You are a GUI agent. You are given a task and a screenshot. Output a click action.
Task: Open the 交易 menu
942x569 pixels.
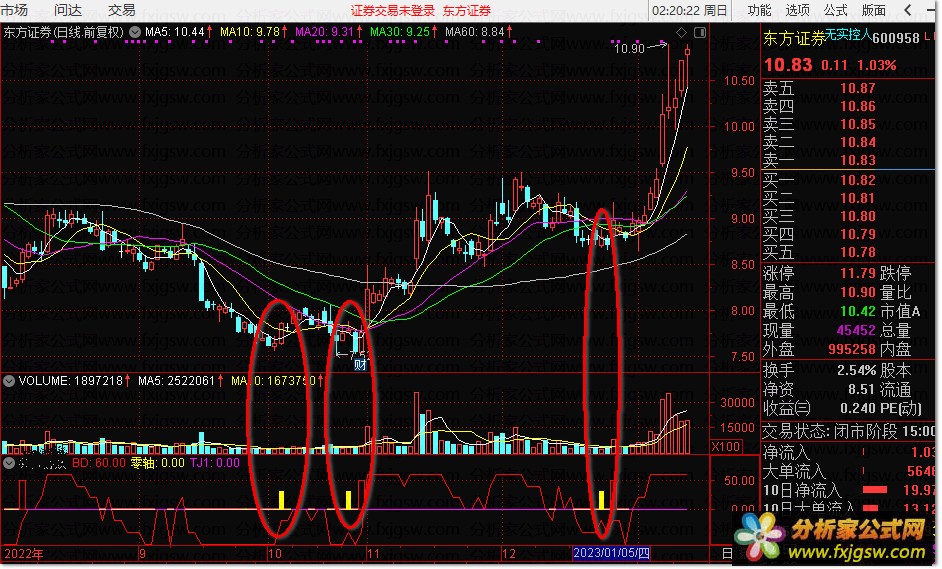[x=121, y=10]
